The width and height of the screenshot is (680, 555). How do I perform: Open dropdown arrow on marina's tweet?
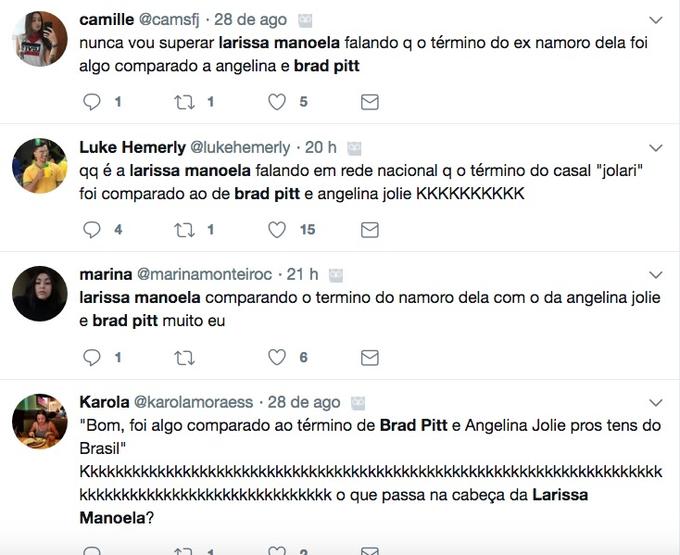click(x=656, y=275)
